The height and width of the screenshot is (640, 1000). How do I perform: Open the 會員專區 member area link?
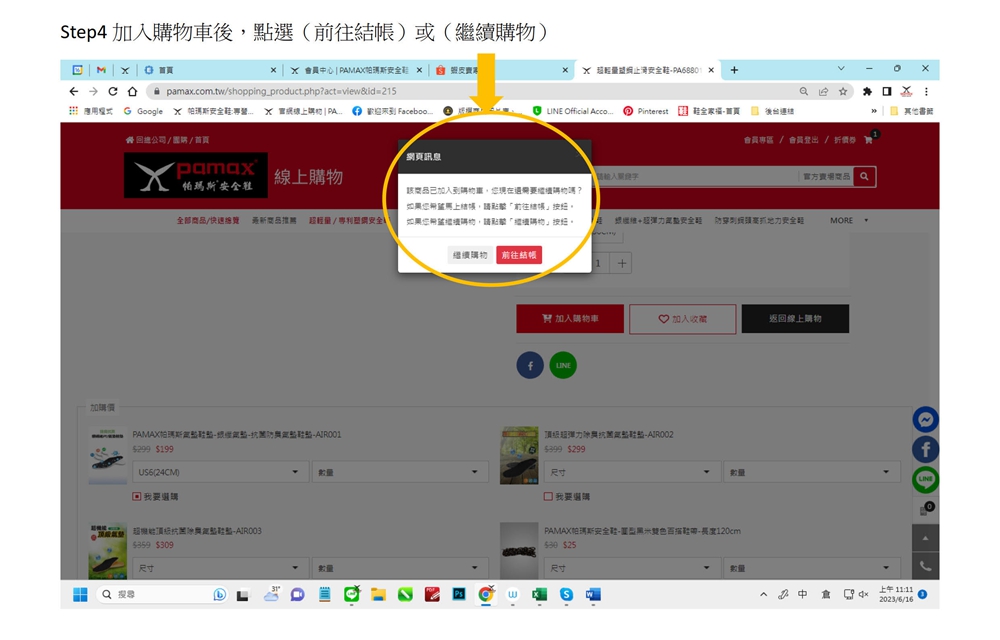coord(758,140)
